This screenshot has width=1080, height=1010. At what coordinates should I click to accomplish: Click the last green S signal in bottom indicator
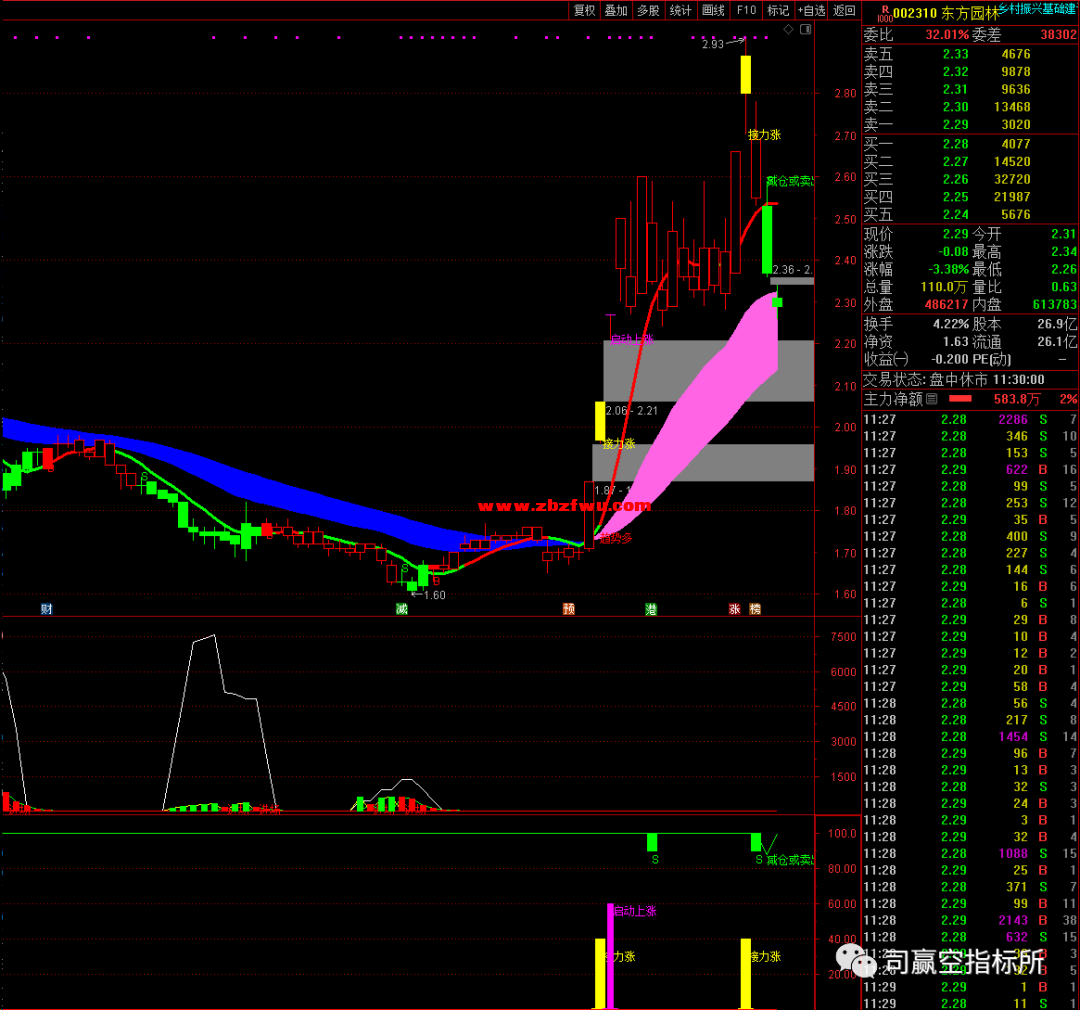click(x=759, y=860)
